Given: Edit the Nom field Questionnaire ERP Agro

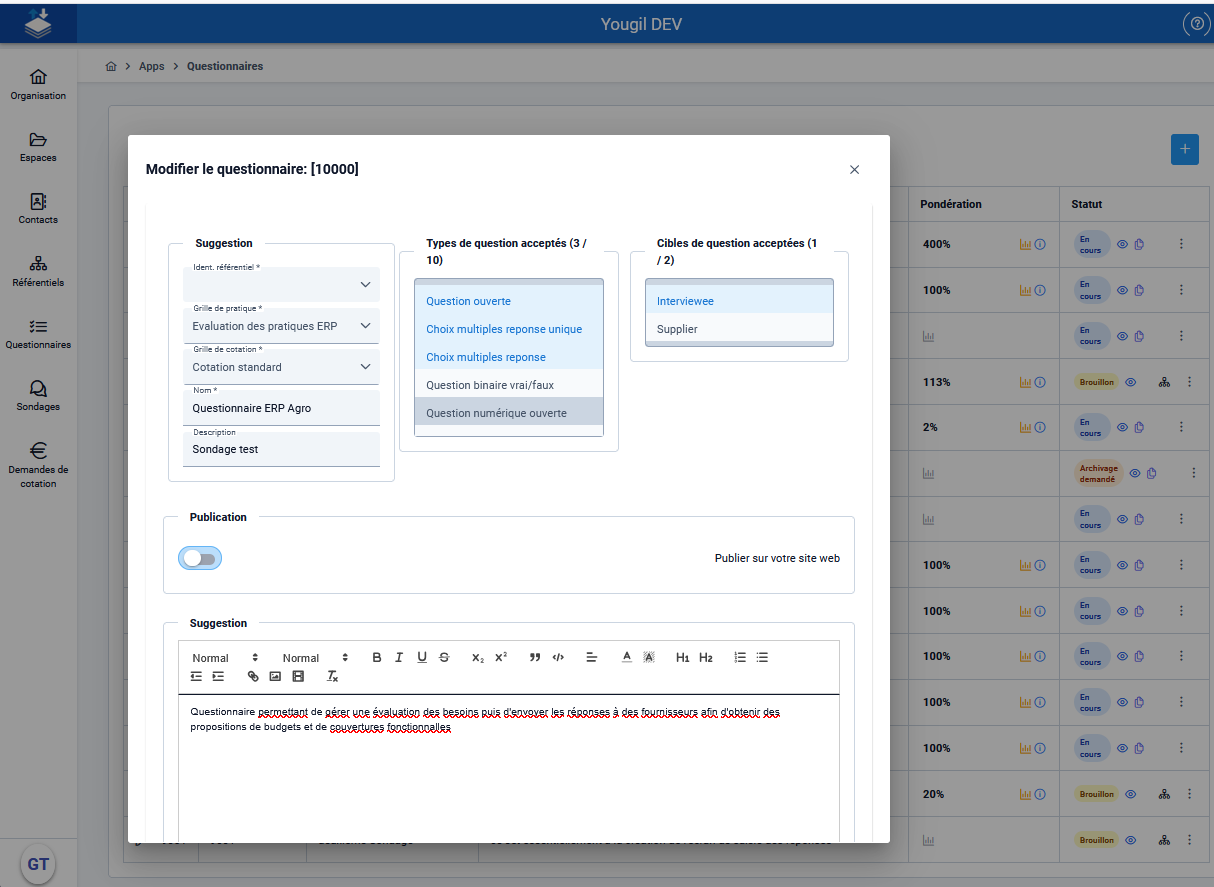Looking at the screenshot, I should [281, 408].
